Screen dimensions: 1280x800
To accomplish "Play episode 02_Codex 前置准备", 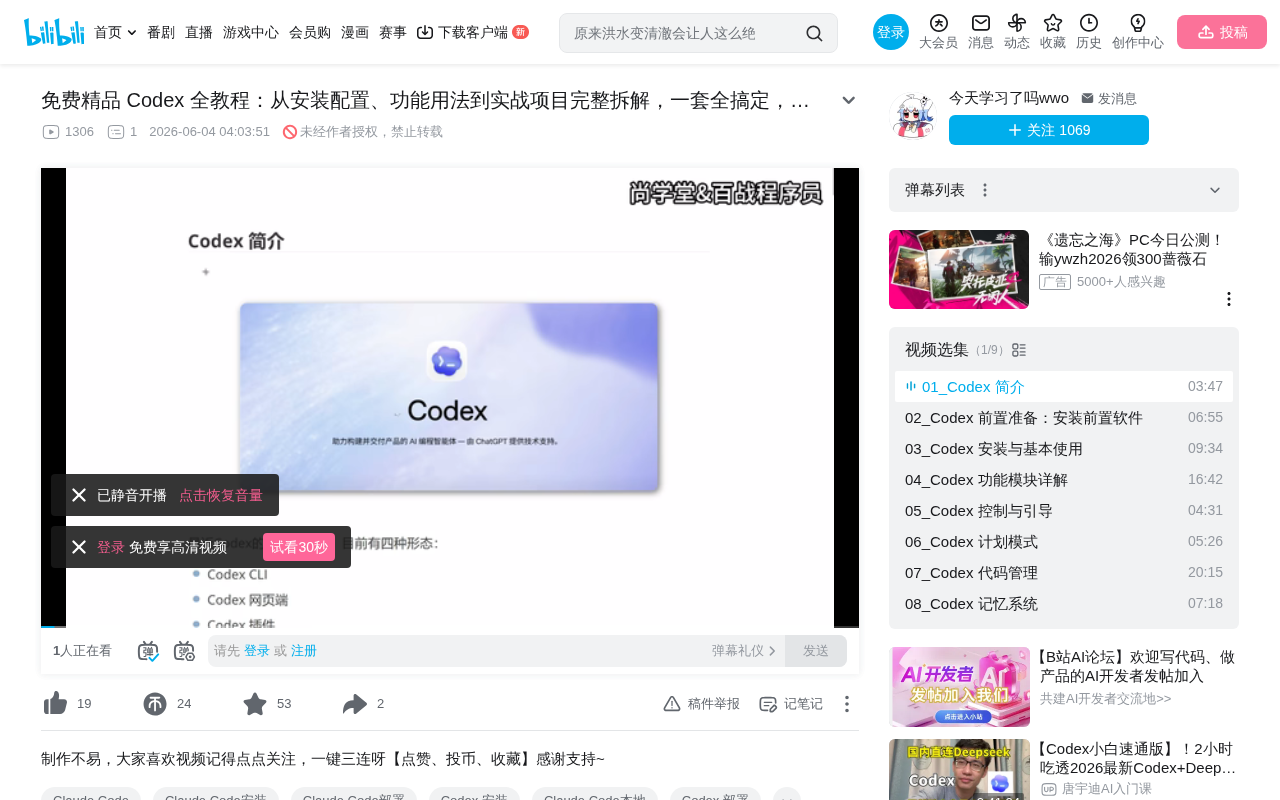I will (1064, 418).
